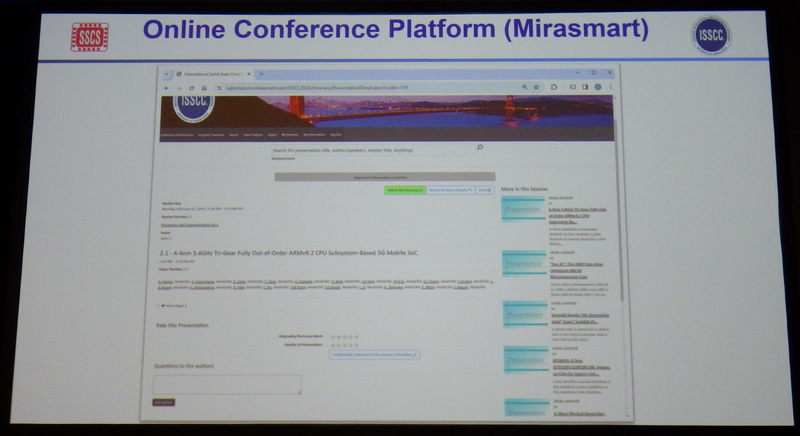Expand the Important Information and Links bar
The image size is (800, 436).
[385, 177]
